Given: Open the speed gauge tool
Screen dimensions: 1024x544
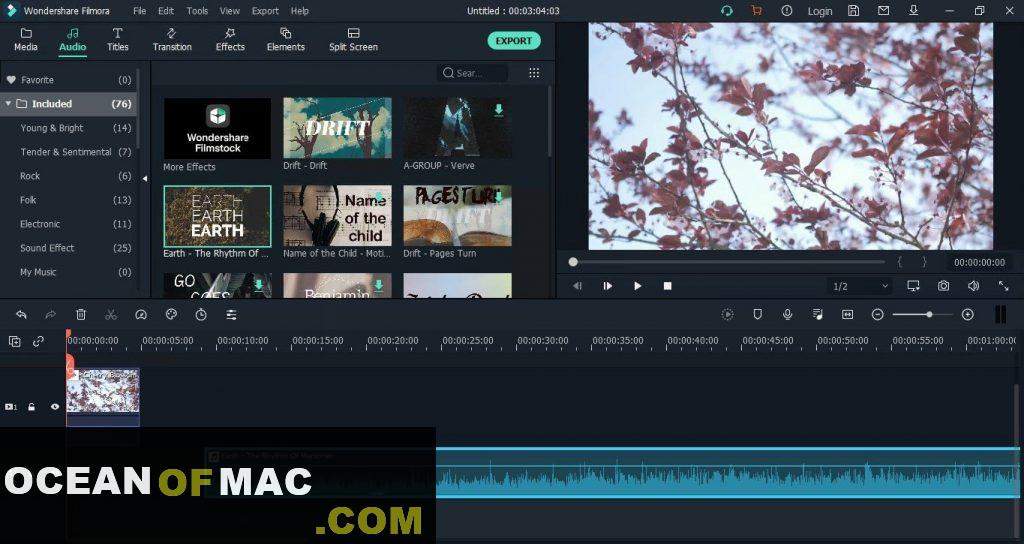Looking at the screenshot, I should click(x=141, y=315).
